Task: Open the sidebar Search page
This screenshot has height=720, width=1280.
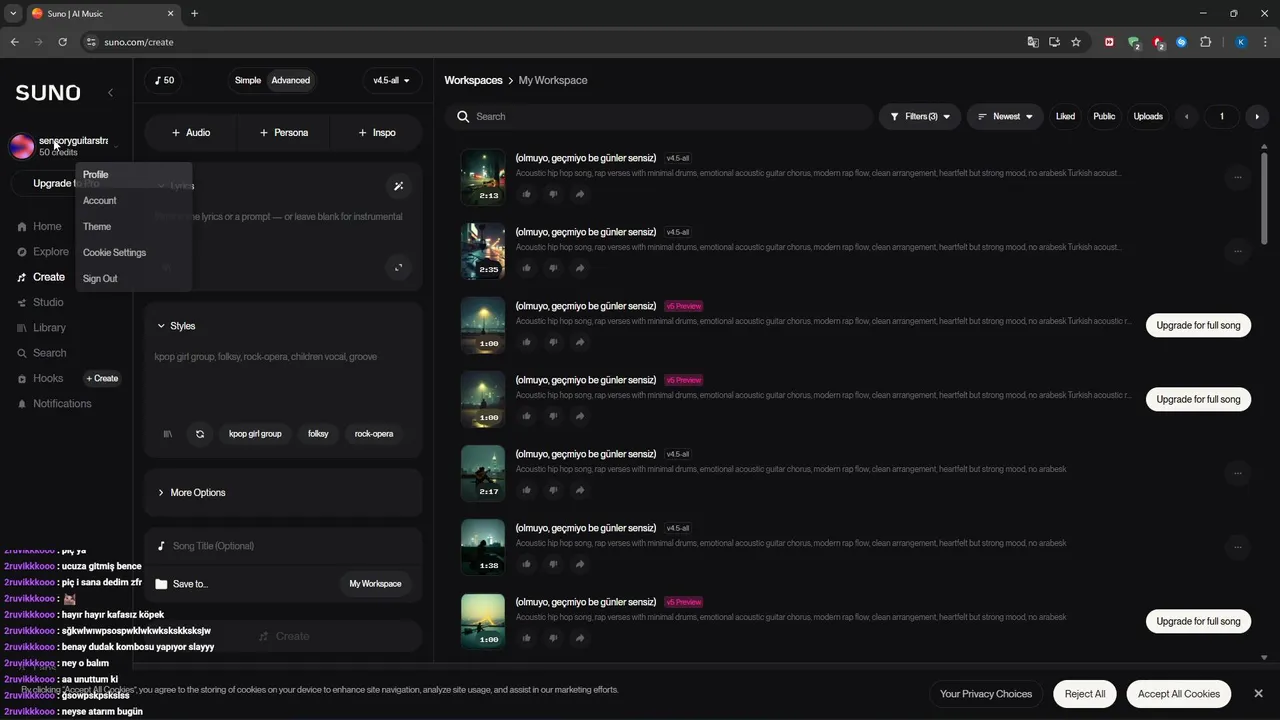Action: pos(41,353)
